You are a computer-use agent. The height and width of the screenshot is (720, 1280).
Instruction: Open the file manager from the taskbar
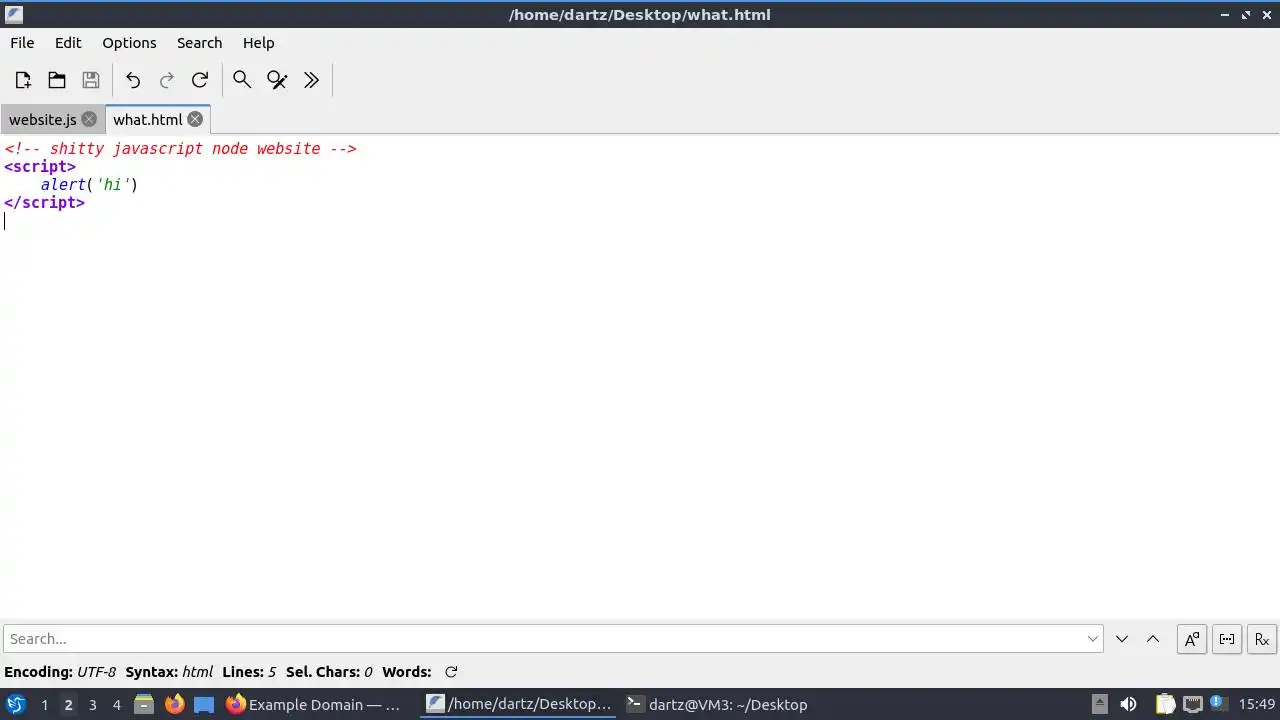pos(144,704)
